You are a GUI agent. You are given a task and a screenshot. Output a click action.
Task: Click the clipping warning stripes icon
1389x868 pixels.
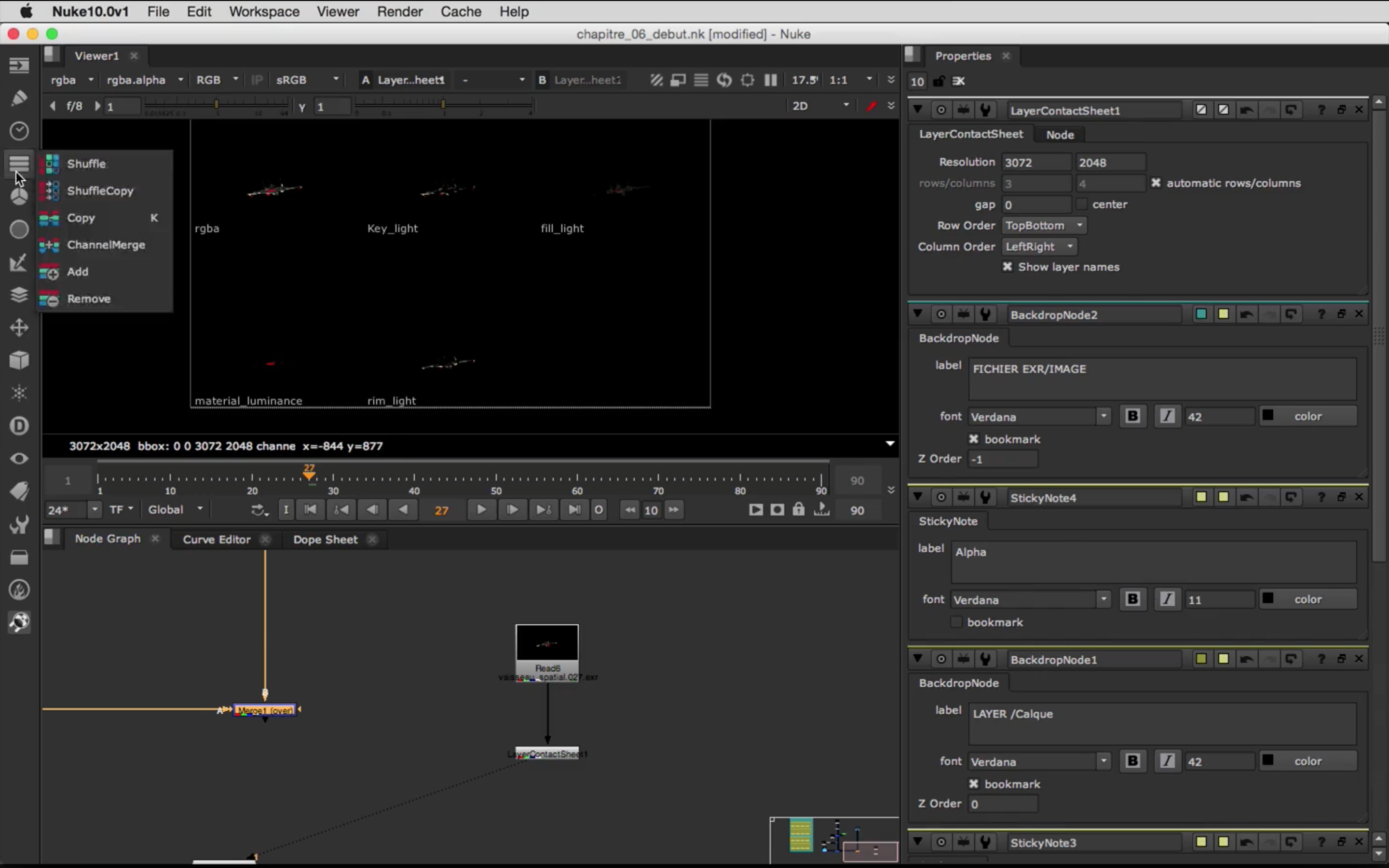click(x=656, y=80)
